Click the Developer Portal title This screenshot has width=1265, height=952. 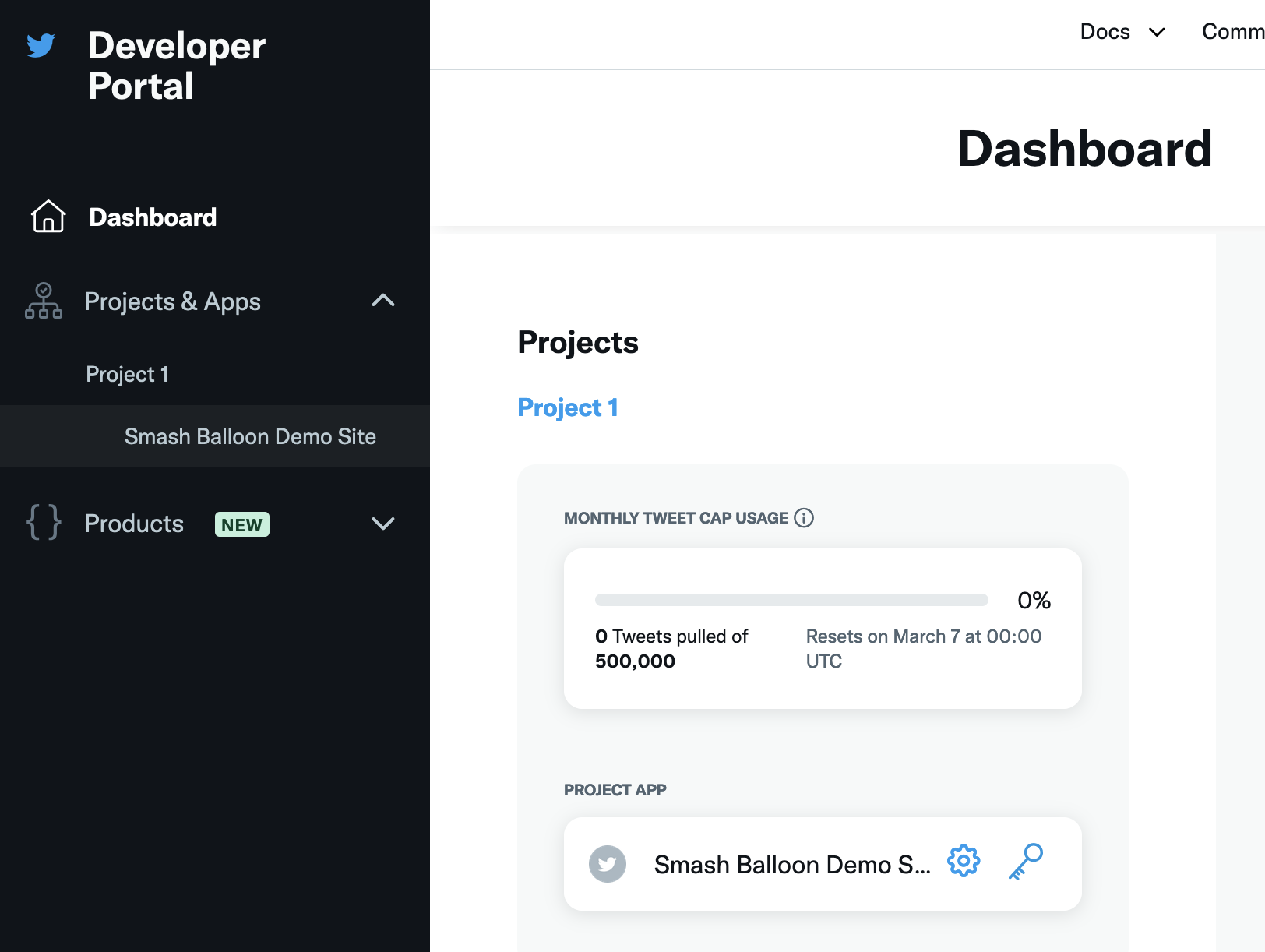pyautogui.click(x=177, y=66)
